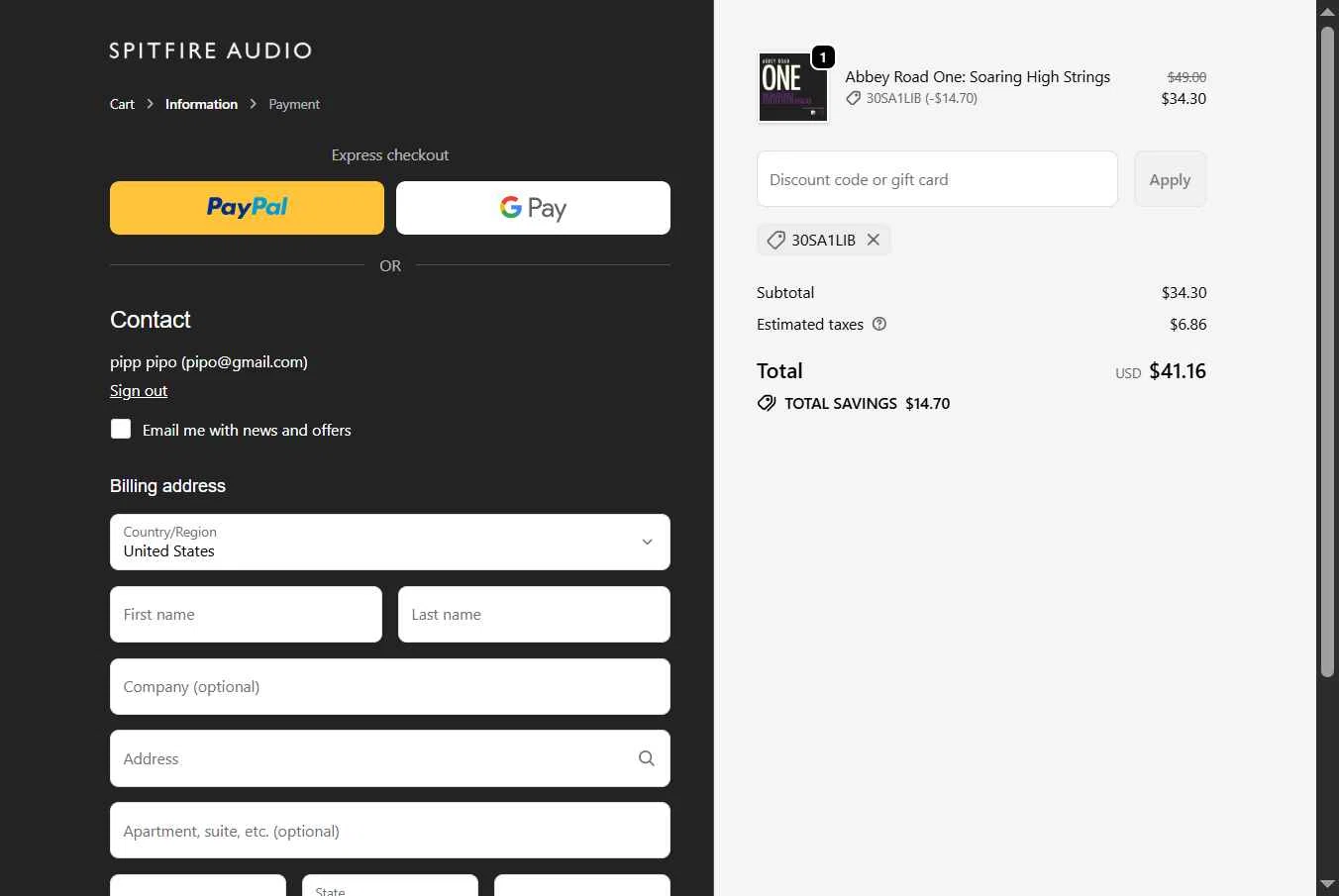Focus the Apartment, suite, etc. field
This screenshot has height=896, width=1339.
(x=390, y=831)
